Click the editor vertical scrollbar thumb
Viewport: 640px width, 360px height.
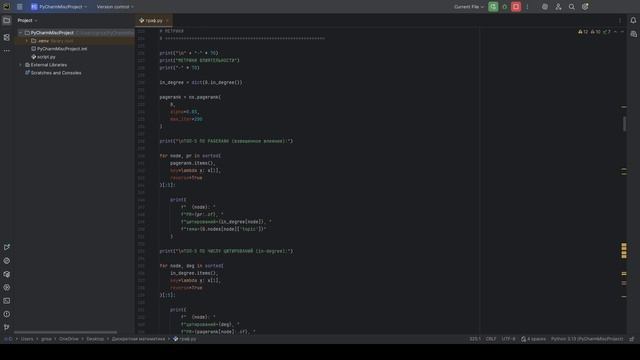[x=624, y=124]
